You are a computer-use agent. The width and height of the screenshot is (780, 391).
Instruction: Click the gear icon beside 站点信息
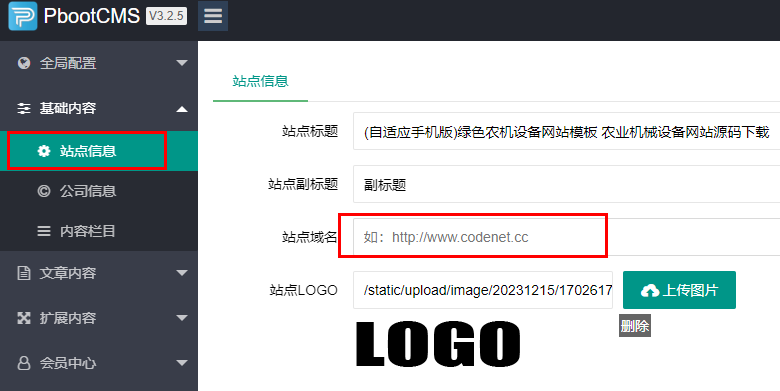44,151
